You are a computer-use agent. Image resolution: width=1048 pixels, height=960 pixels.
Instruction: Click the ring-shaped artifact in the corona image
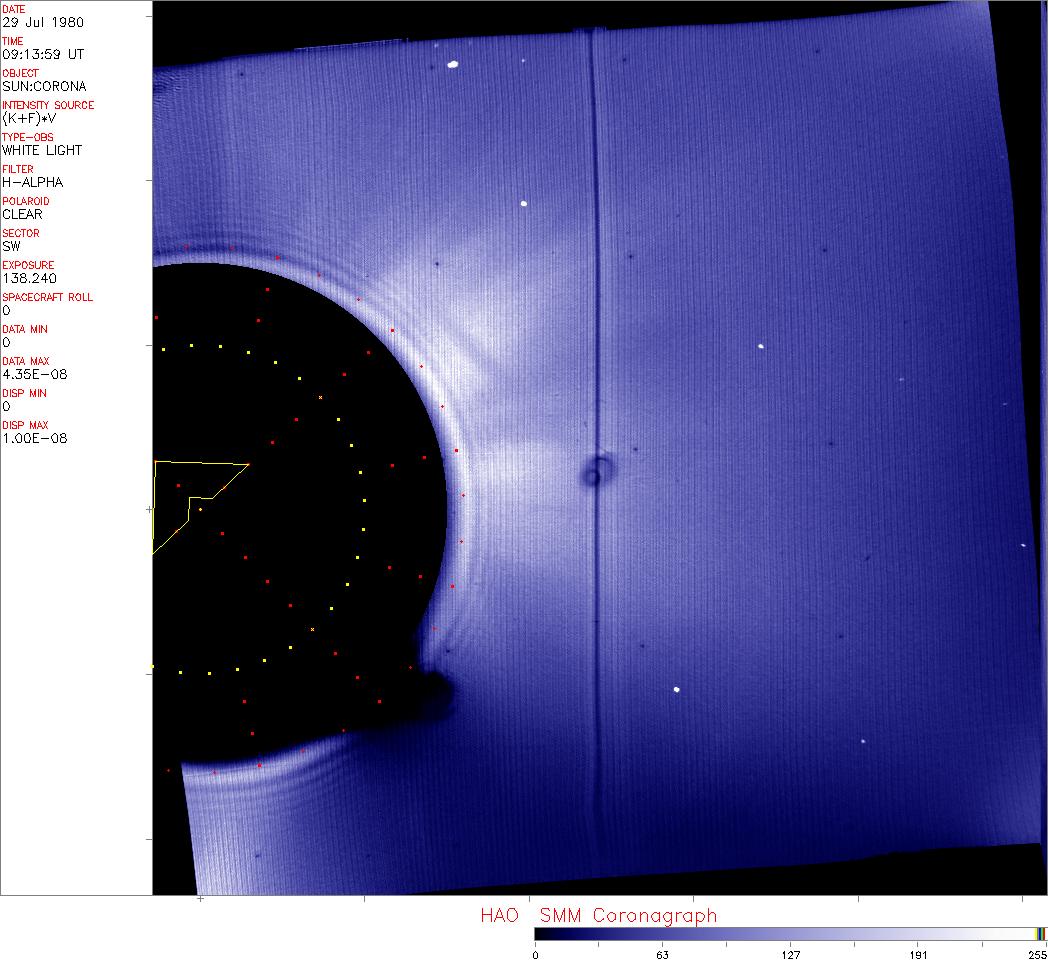click(598, 470)
